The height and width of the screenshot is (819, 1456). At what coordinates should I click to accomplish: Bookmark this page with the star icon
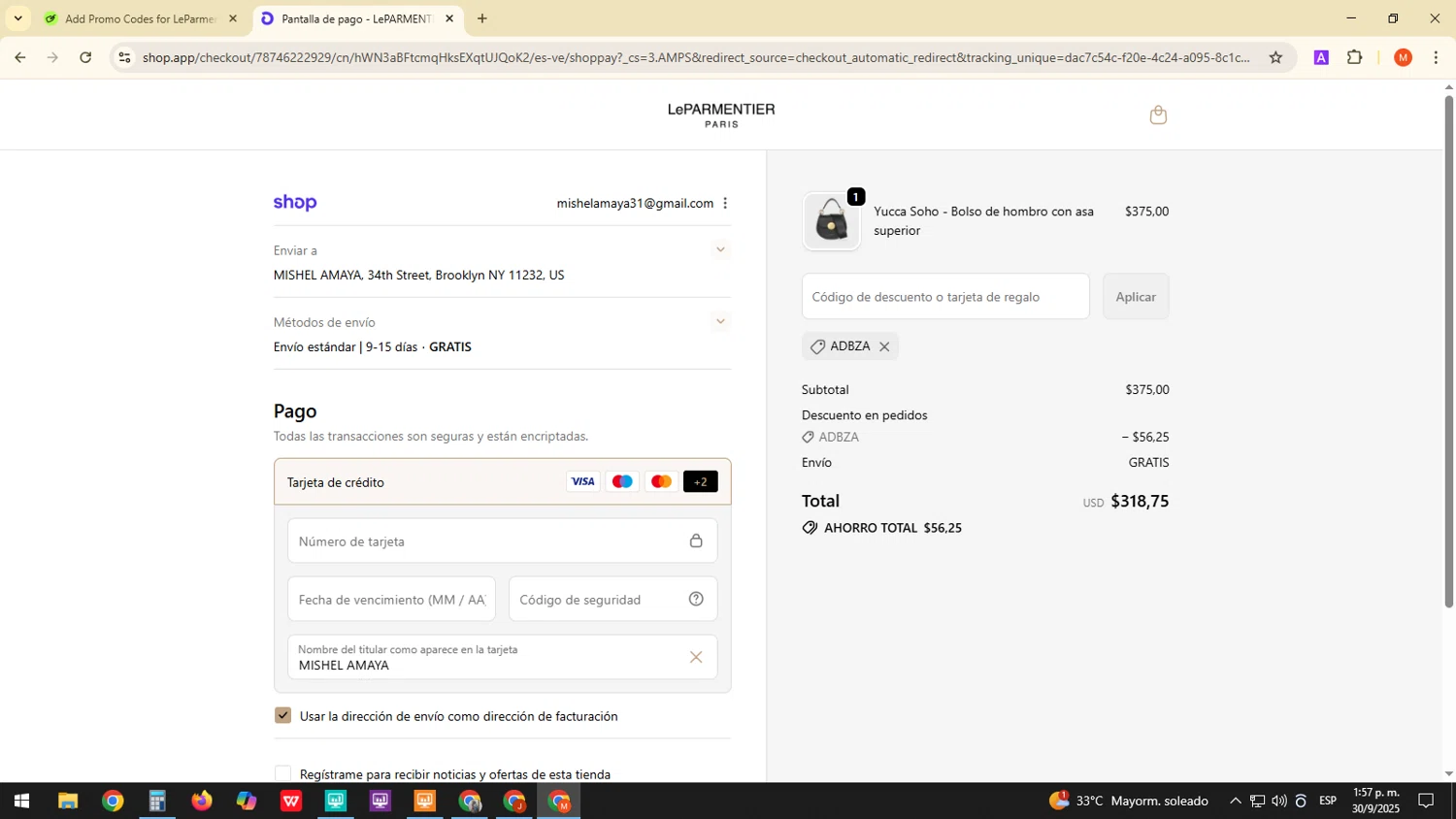coord(1275,58)
